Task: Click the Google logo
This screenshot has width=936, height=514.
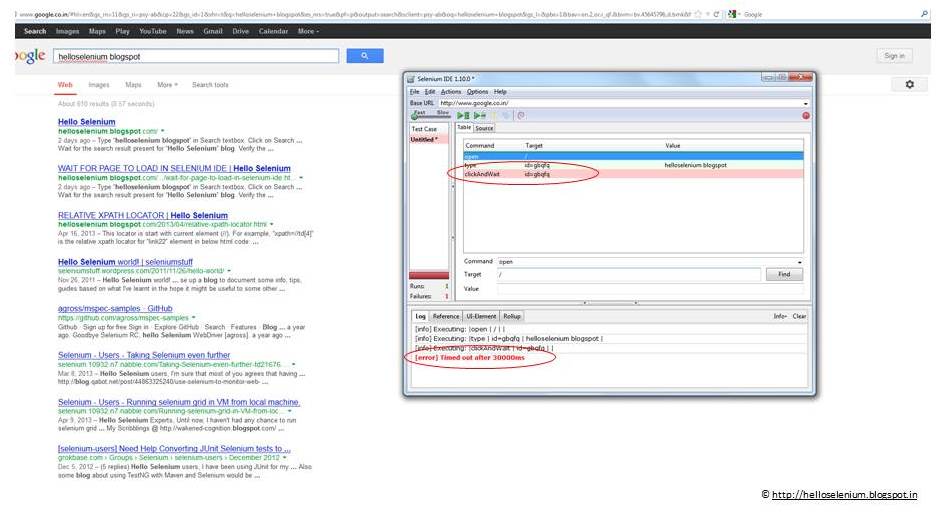Action: 30,56
